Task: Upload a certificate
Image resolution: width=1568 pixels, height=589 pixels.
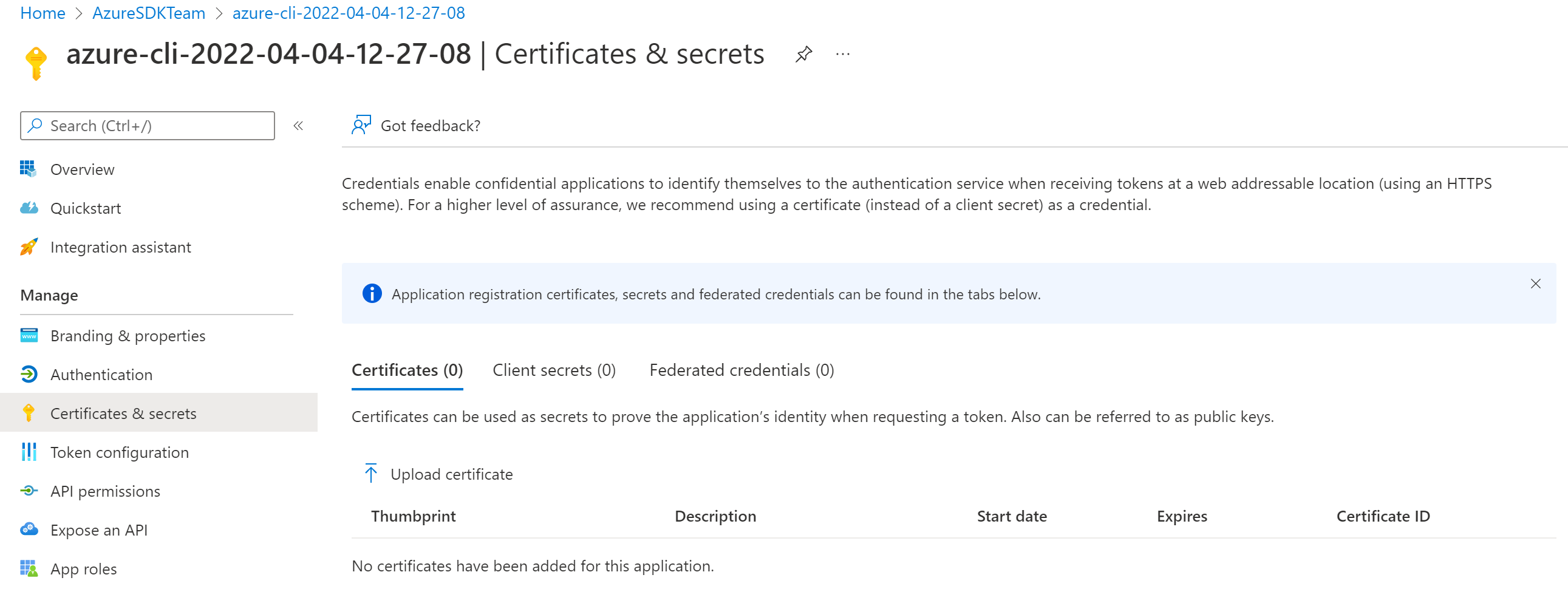Action: [452, 474]
